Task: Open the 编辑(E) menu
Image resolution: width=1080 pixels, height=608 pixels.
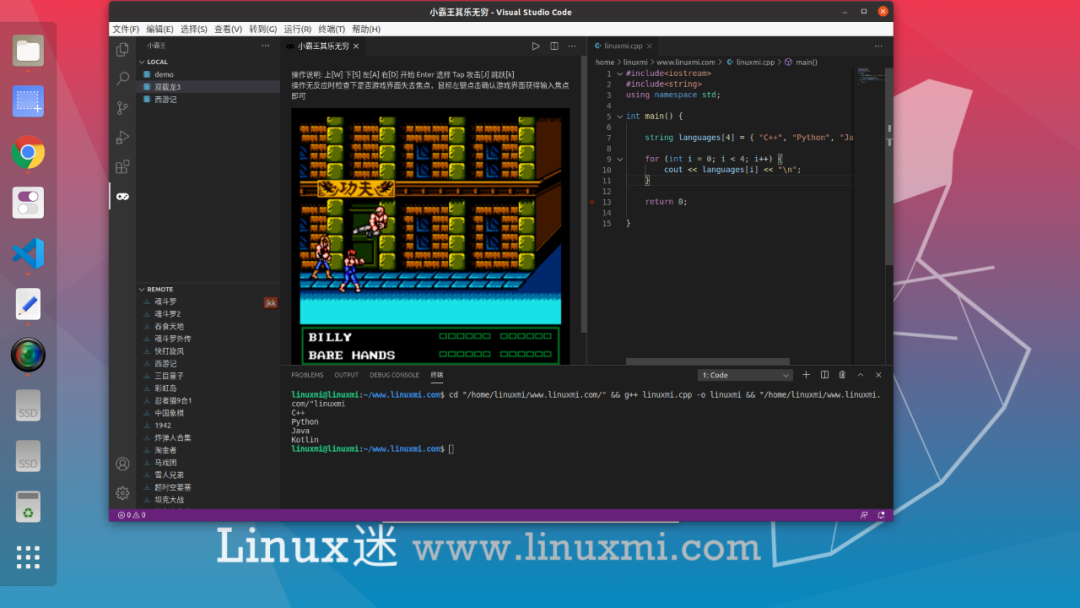Action: pyautogui.click(x=160, y=29)
